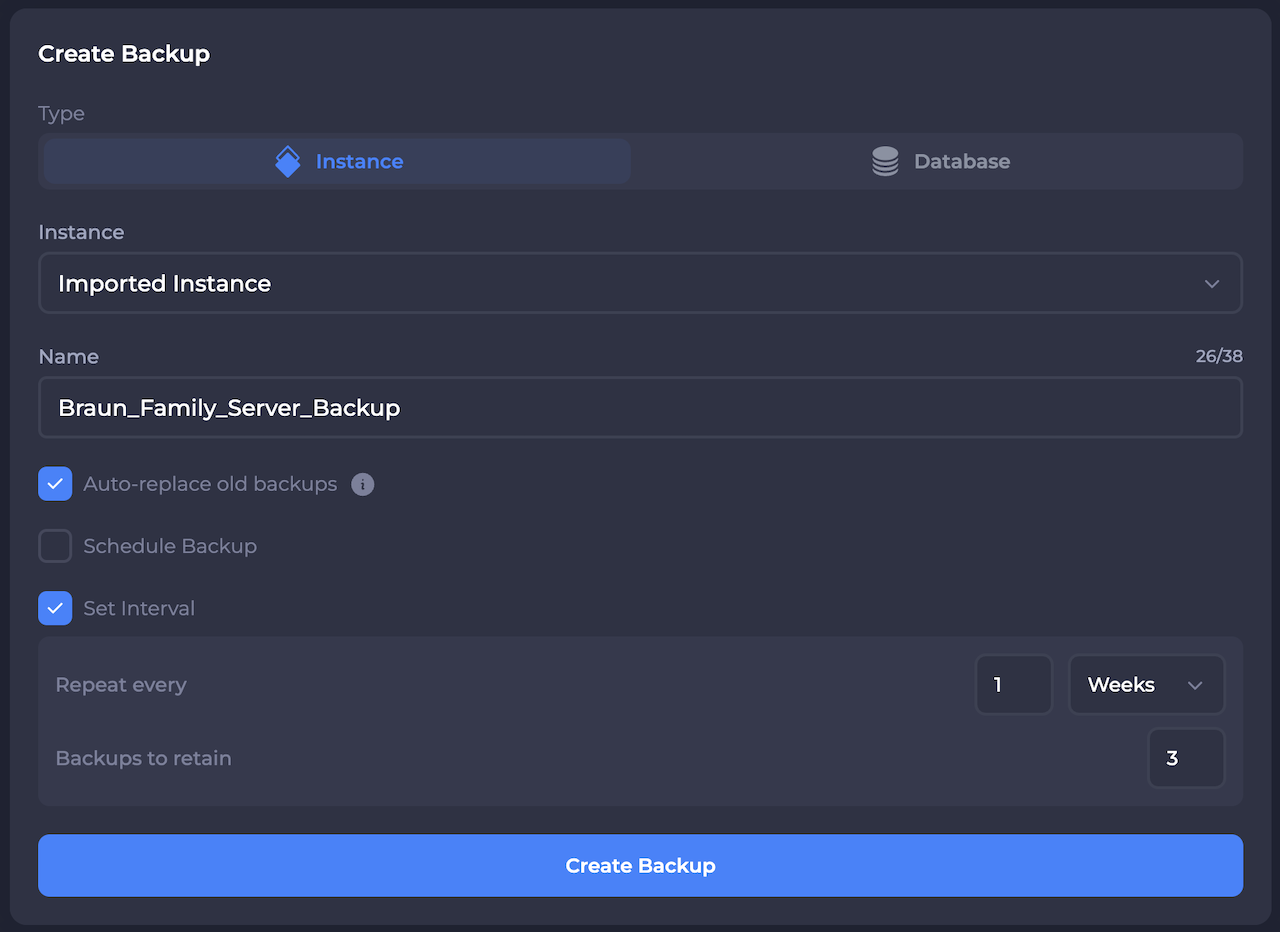Click the chevron in the Imported Instance selector

(x=1212, y=284)
